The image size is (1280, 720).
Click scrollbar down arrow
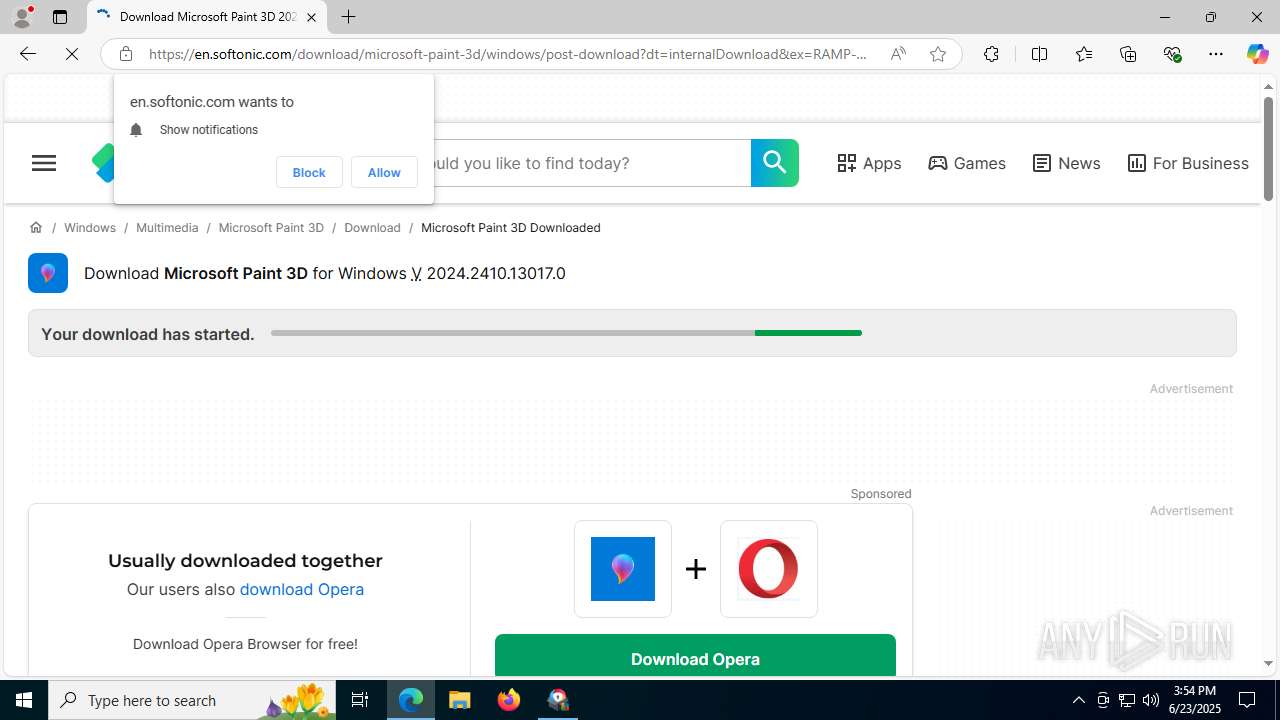pyautogui.click(x=1268, y=663)
